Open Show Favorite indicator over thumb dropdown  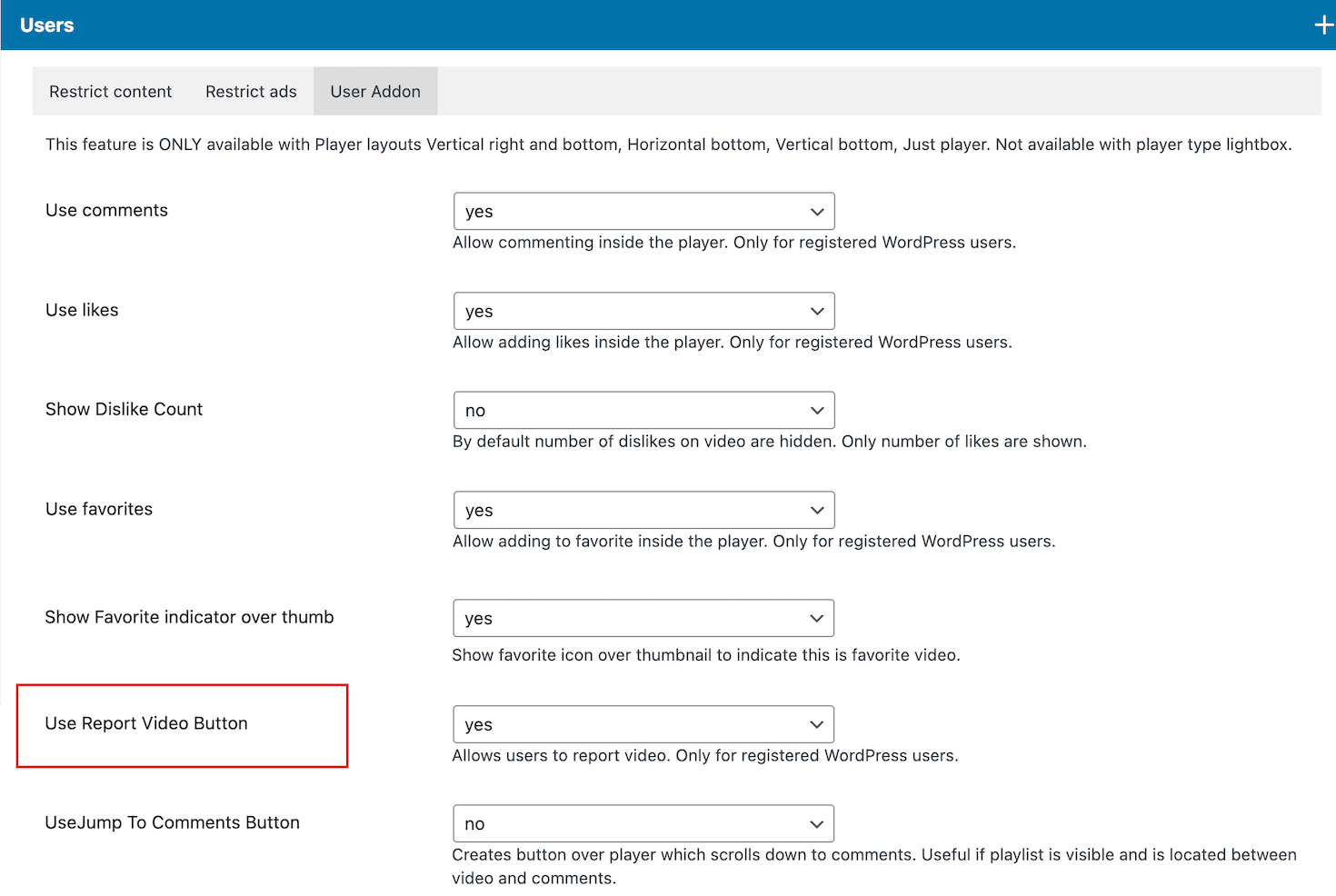pyautogui.click(x=643, y=619)
